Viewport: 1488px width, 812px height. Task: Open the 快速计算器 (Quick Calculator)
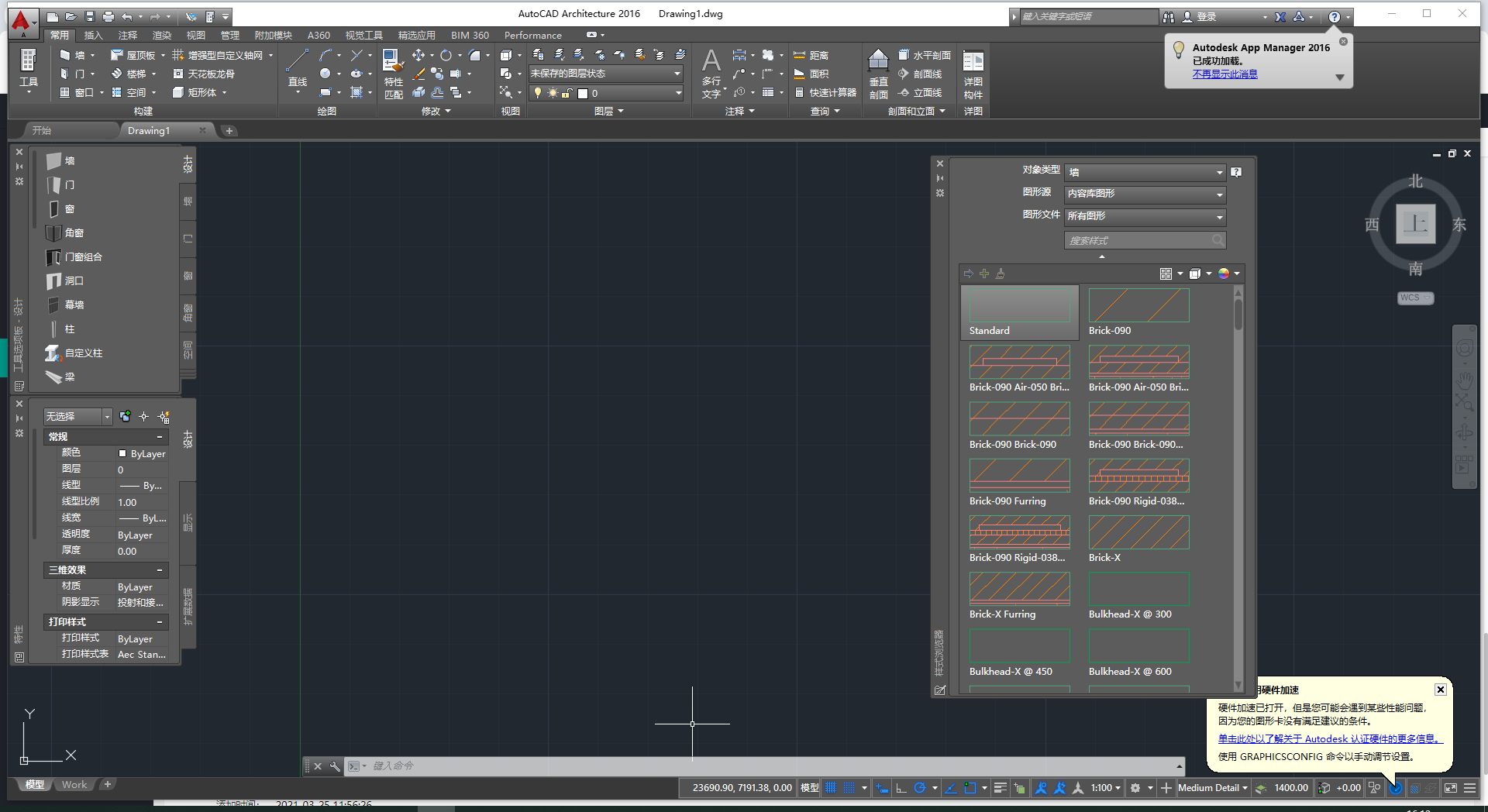(825, 92)
